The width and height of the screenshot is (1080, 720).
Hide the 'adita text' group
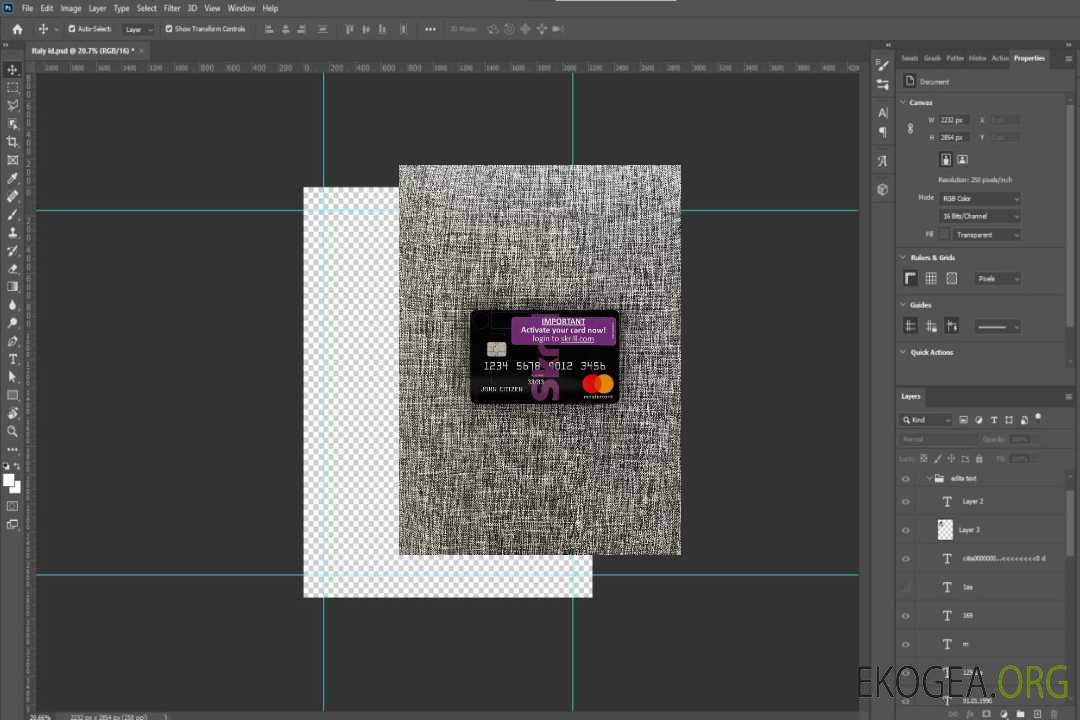tap(906, 479)
